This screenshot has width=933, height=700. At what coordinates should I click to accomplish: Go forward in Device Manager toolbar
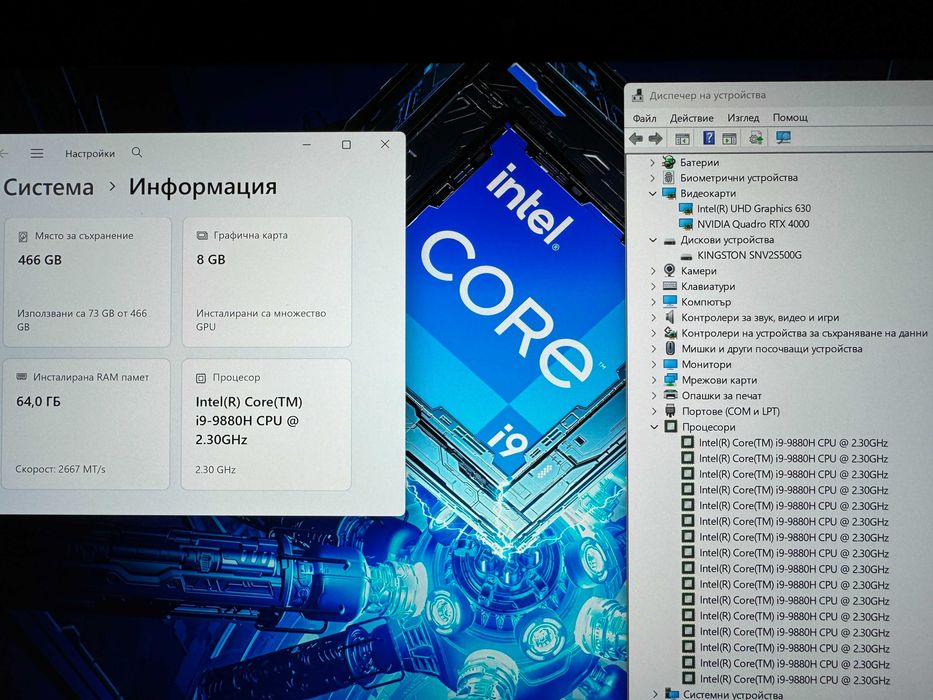tap(655, 139)
